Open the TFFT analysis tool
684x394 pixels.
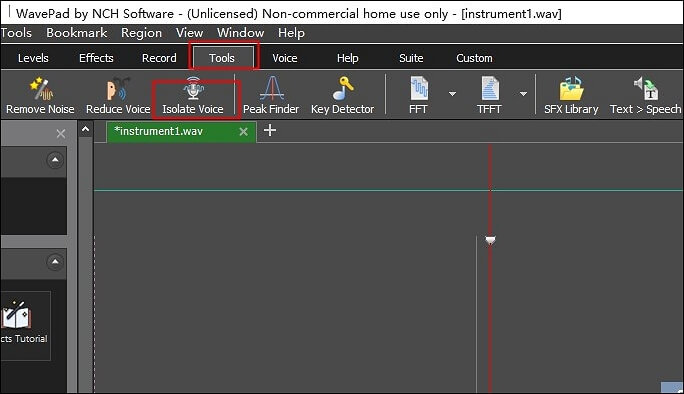(489, 96)
